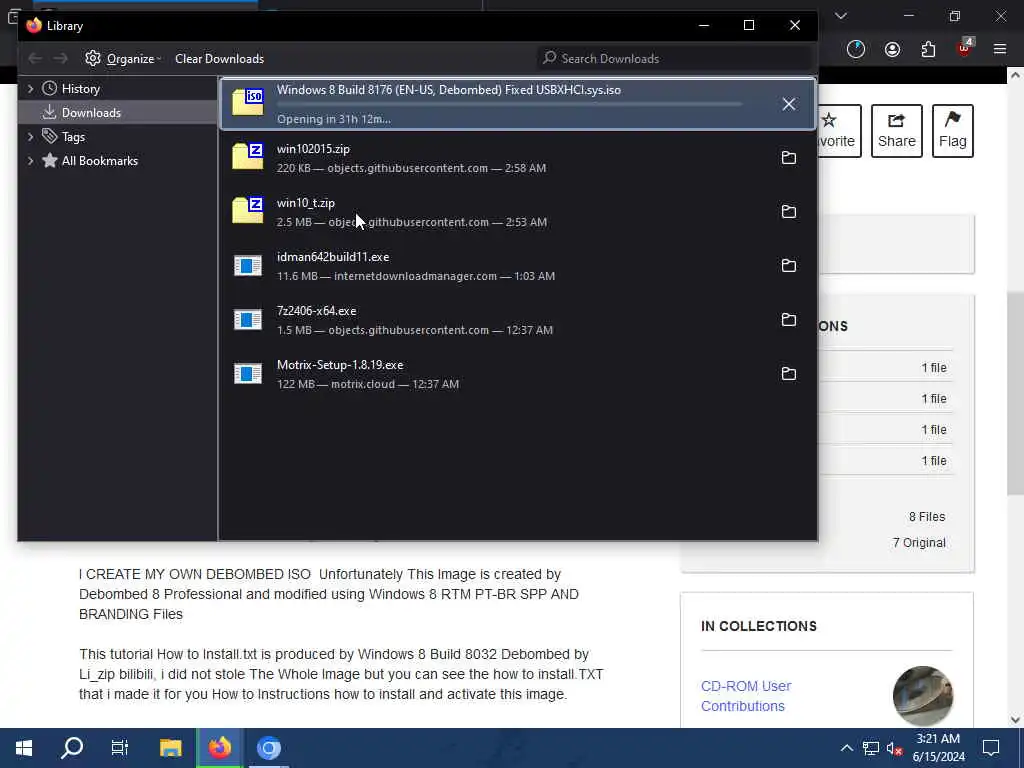Screen dimensions: 1024x768
Task: Switch to Firefox on the taskbar
Action: tap(219, 748)
